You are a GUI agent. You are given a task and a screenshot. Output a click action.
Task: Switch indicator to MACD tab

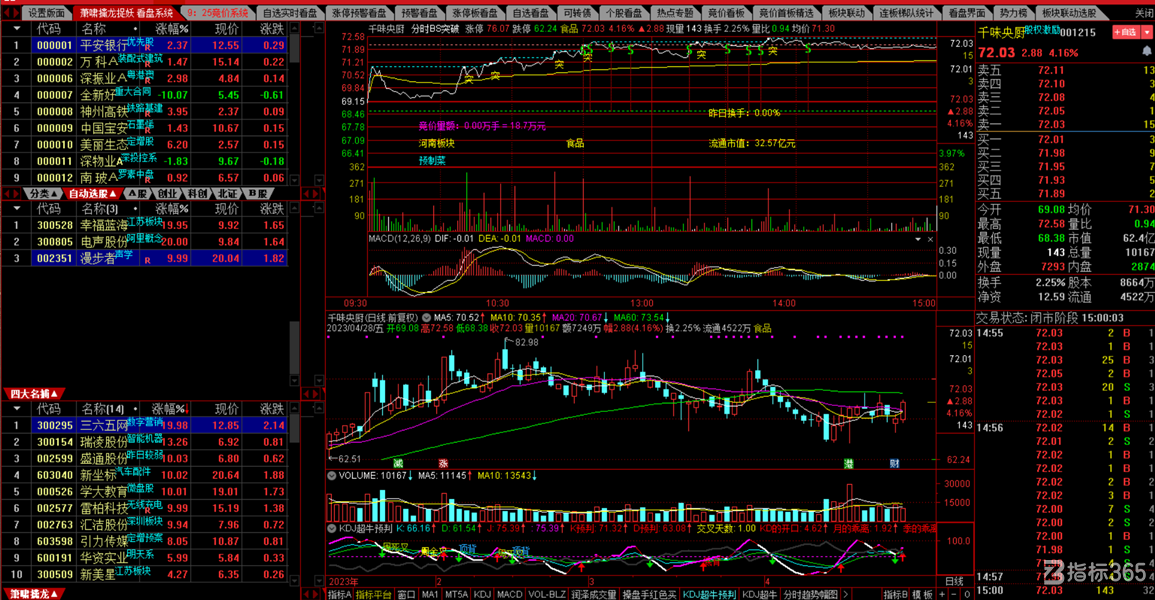tap(510, 594)
